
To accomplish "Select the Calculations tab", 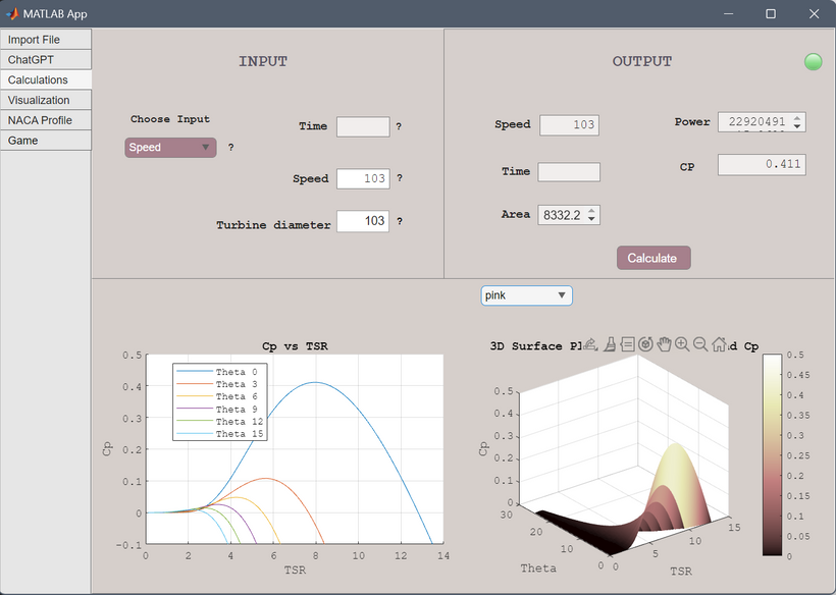I will click(46, 80).
